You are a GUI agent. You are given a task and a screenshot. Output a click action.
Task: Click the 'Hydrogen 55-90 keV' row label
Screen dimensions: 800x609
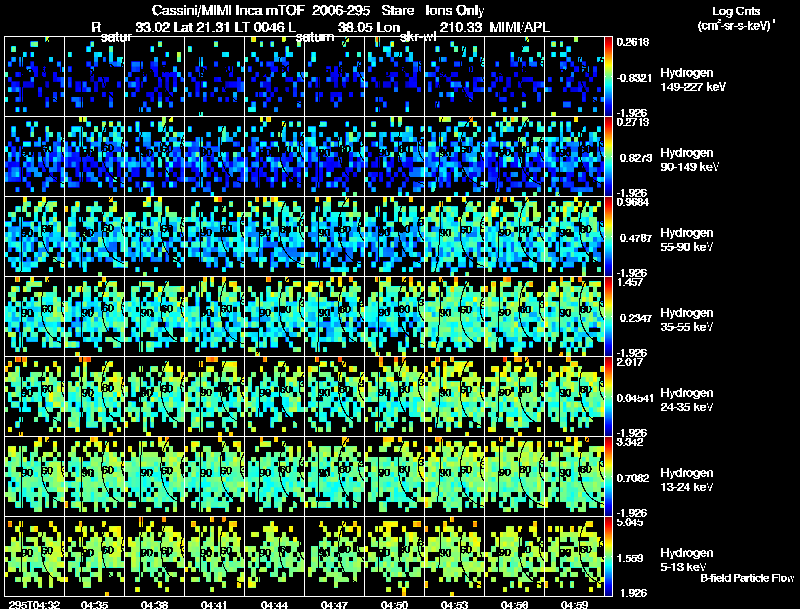point(687,240)
